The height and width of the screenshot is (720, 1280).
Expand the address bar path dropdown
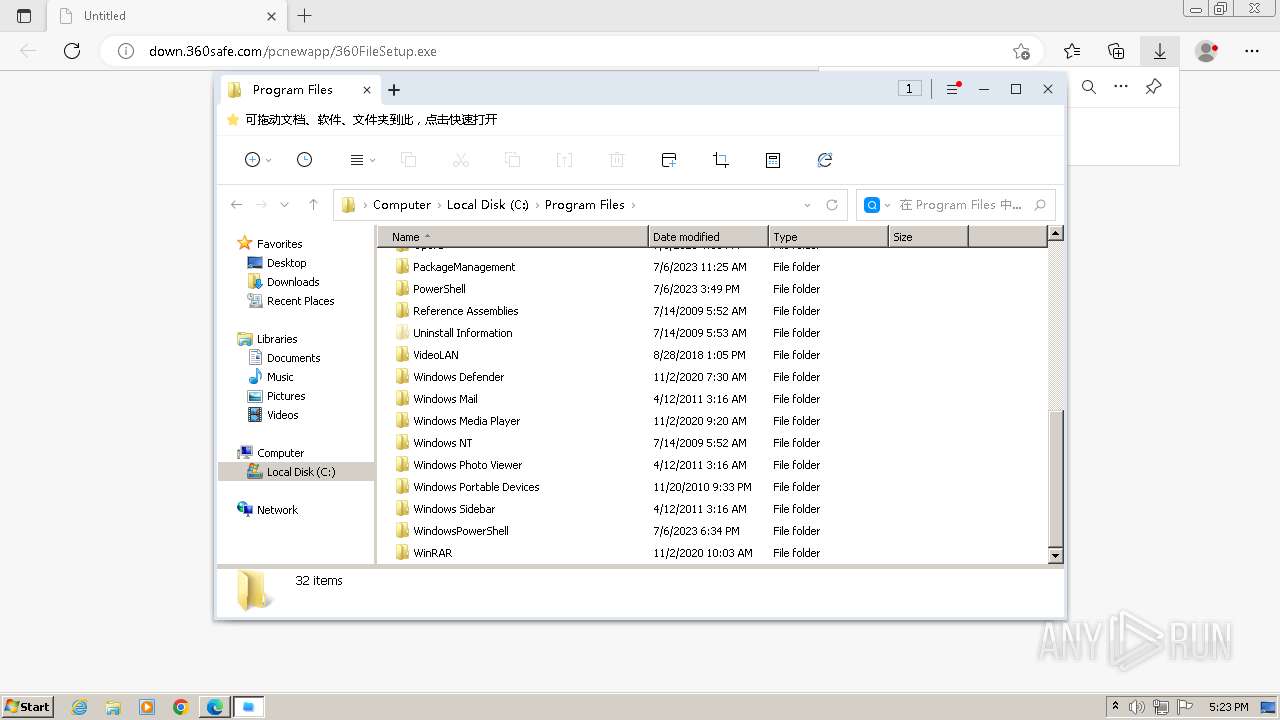coord(808,205)
